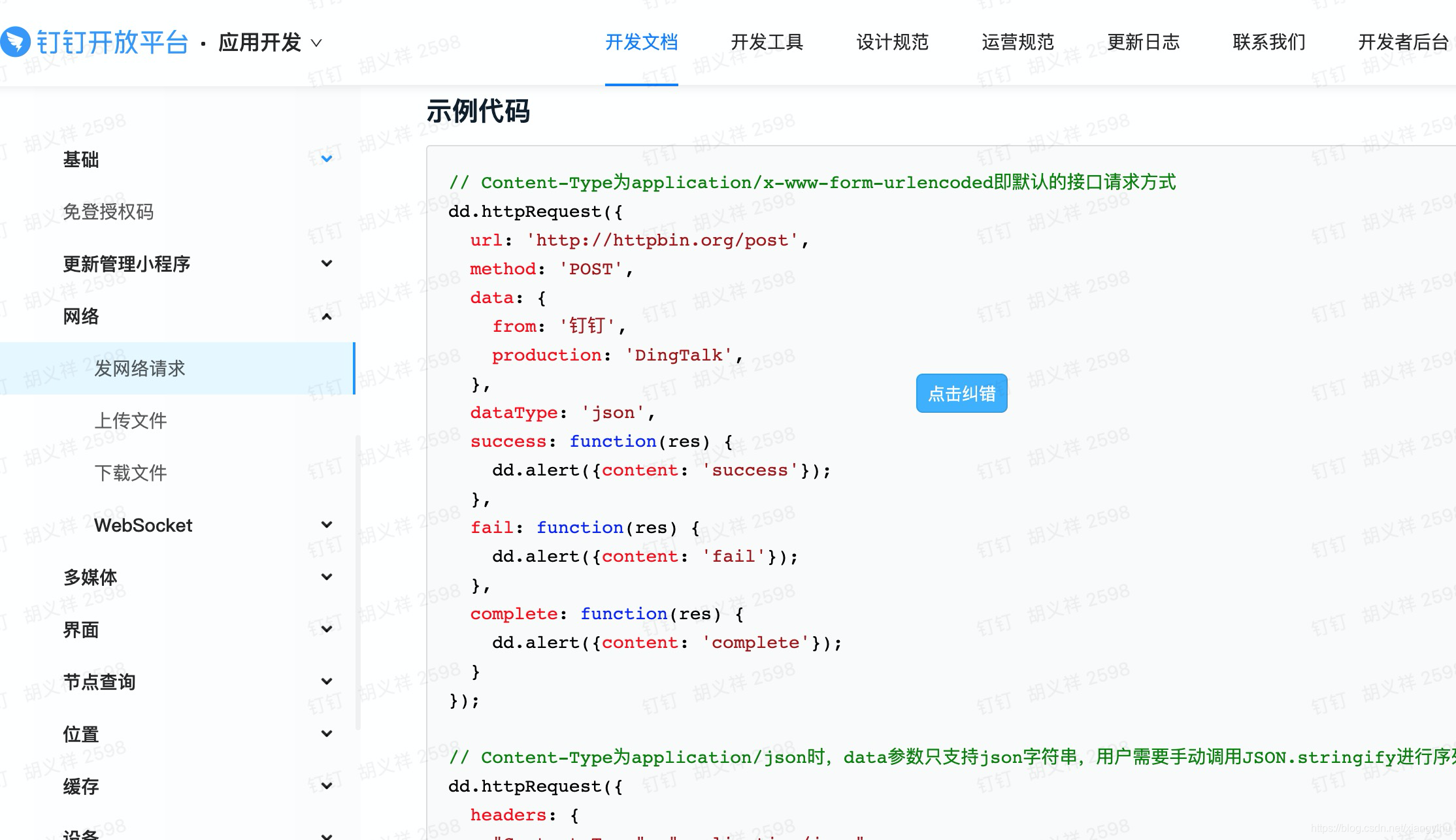Expand the 节点查询 section chevron
The image size is (1456, 840).
(x=327, y=681)
